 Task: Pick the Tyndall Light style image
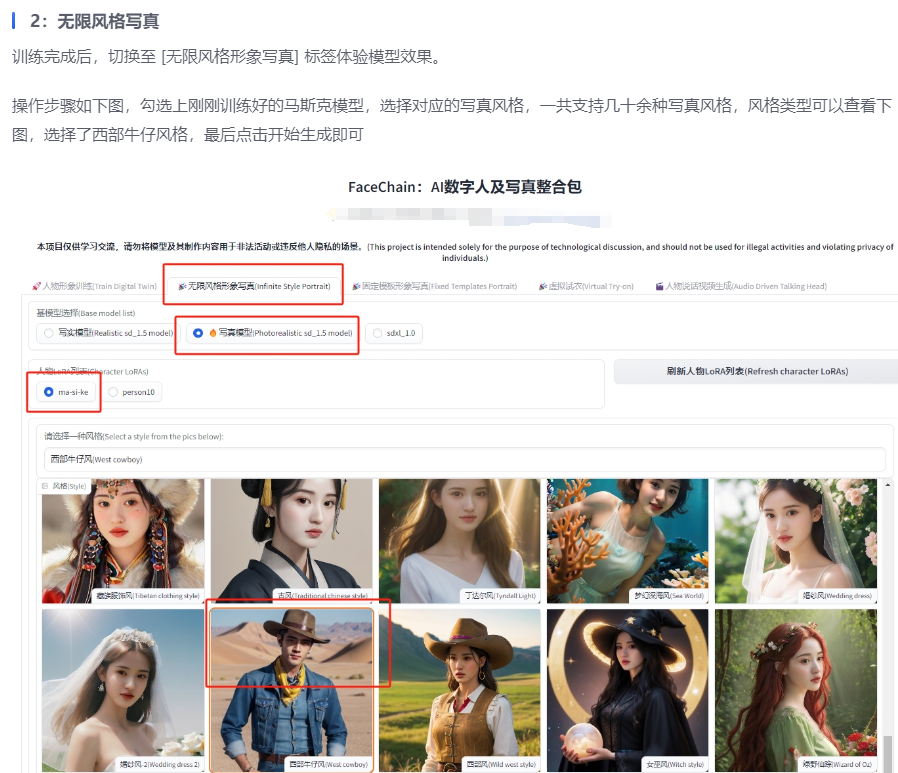click(x=459, y=540)
